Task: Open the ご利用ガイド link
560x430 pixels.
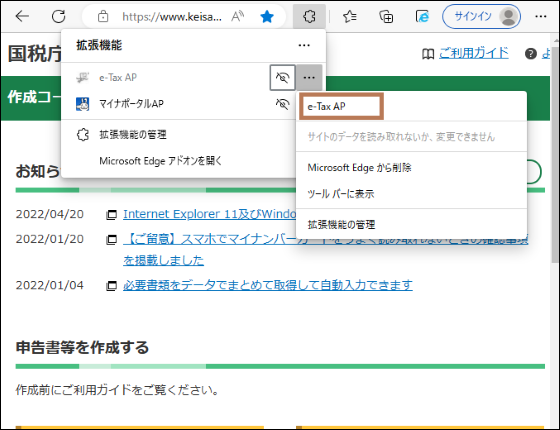Action: [x=474, y=53]
